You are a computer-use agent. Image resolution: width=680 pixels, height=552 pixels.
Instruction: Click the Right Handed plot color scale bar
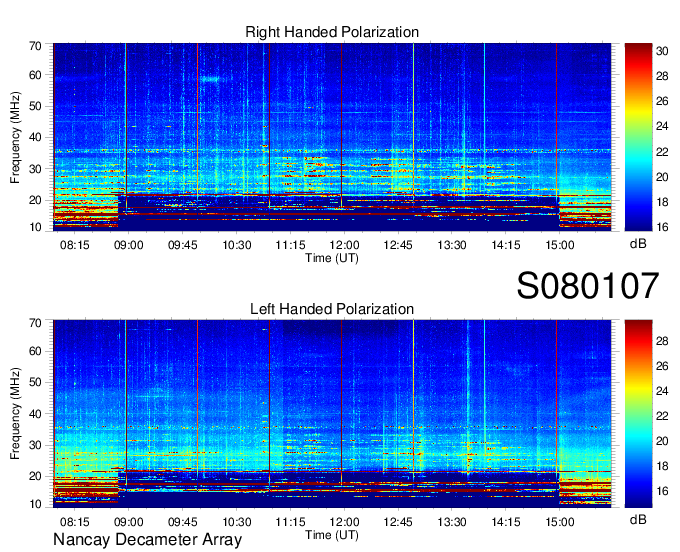click(x=638, y=137)
